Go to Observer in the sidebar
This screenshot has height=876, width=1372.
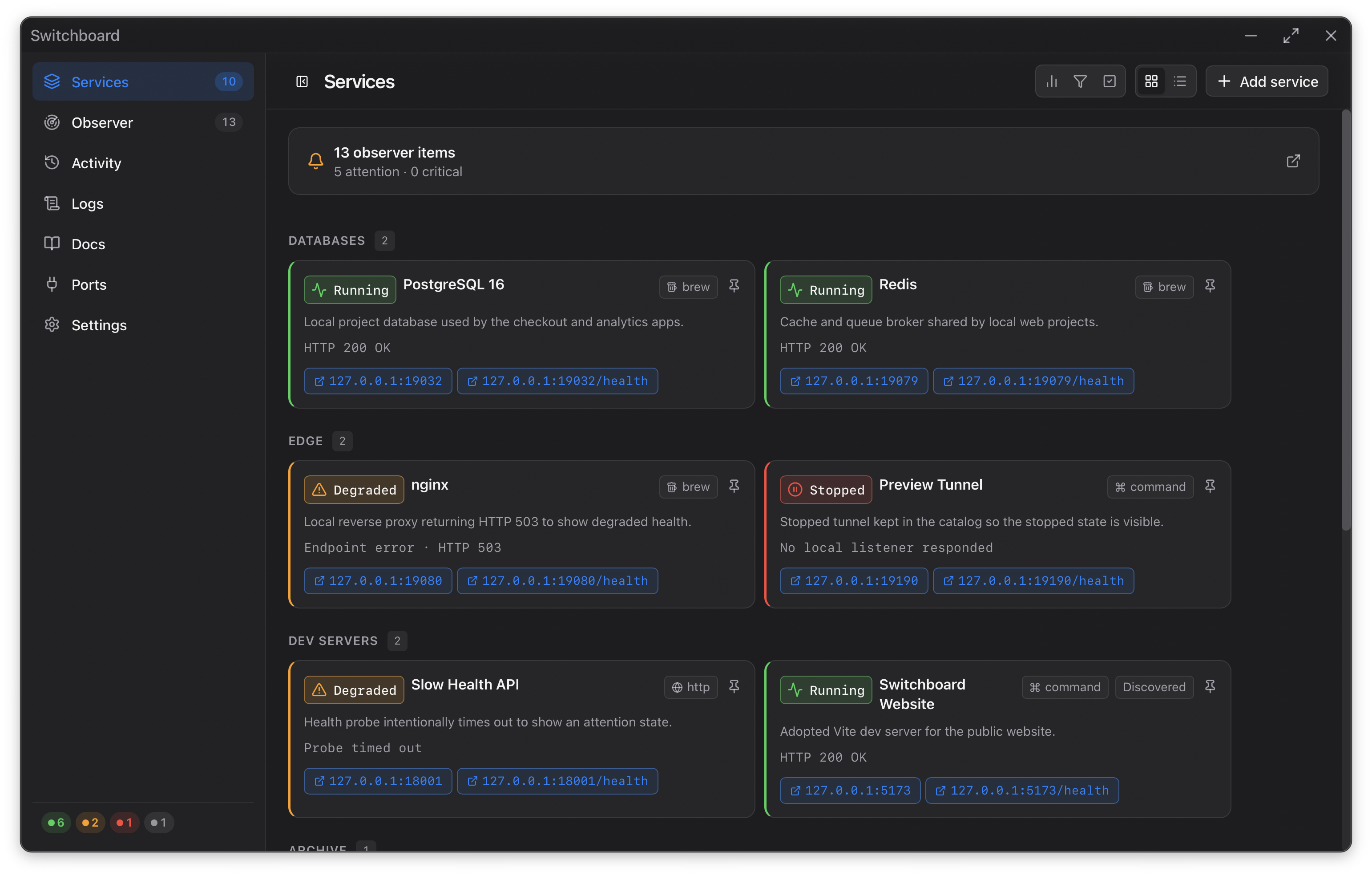(143, 122)
